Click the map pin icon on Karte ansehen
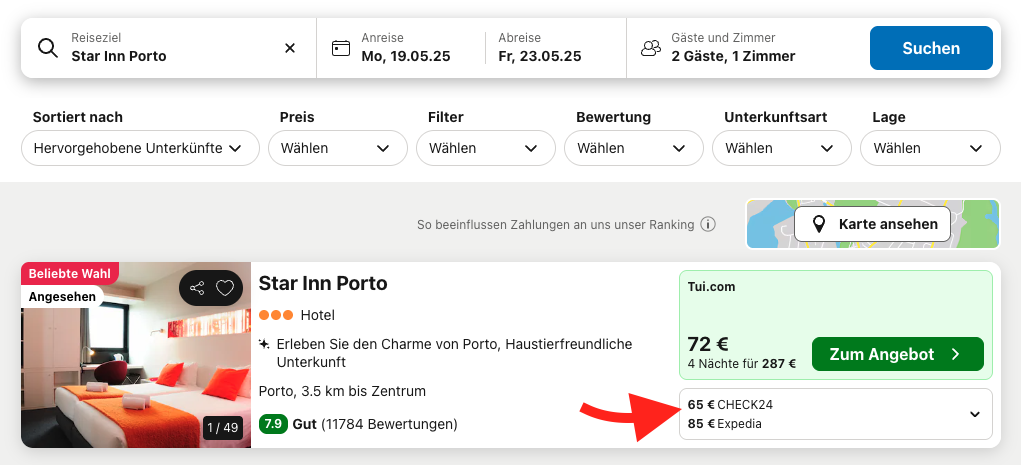The image size is (1021, 465). click(819, 225)
